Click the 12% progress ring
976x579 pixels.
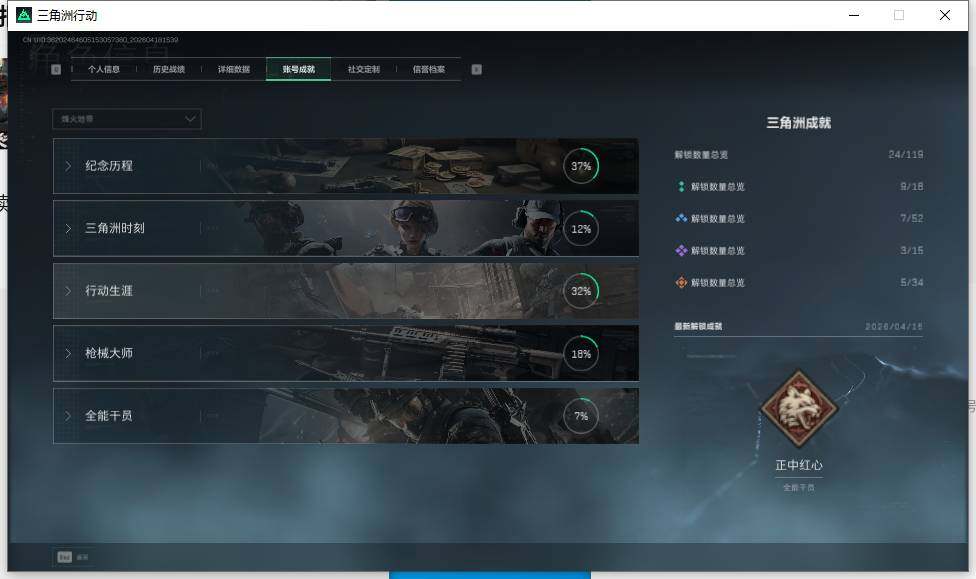581,228
